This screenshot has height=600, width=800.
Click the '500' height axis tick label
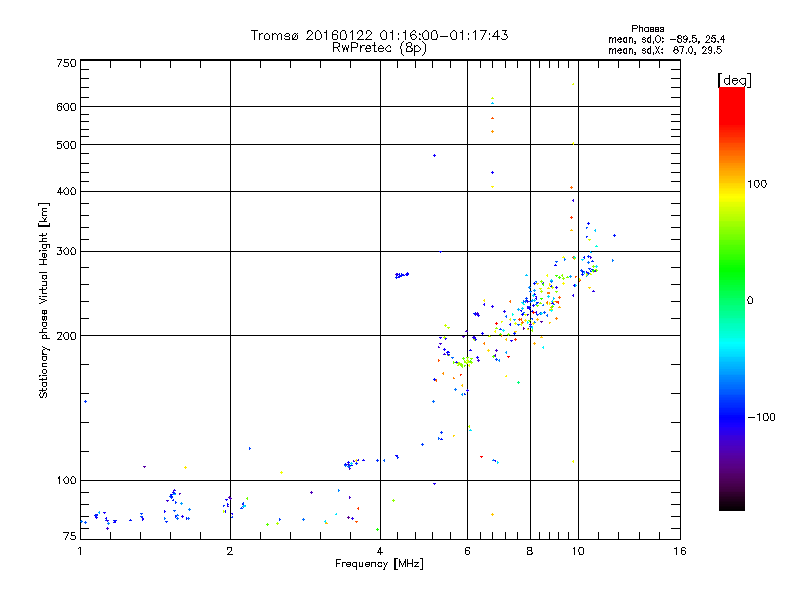66,145
